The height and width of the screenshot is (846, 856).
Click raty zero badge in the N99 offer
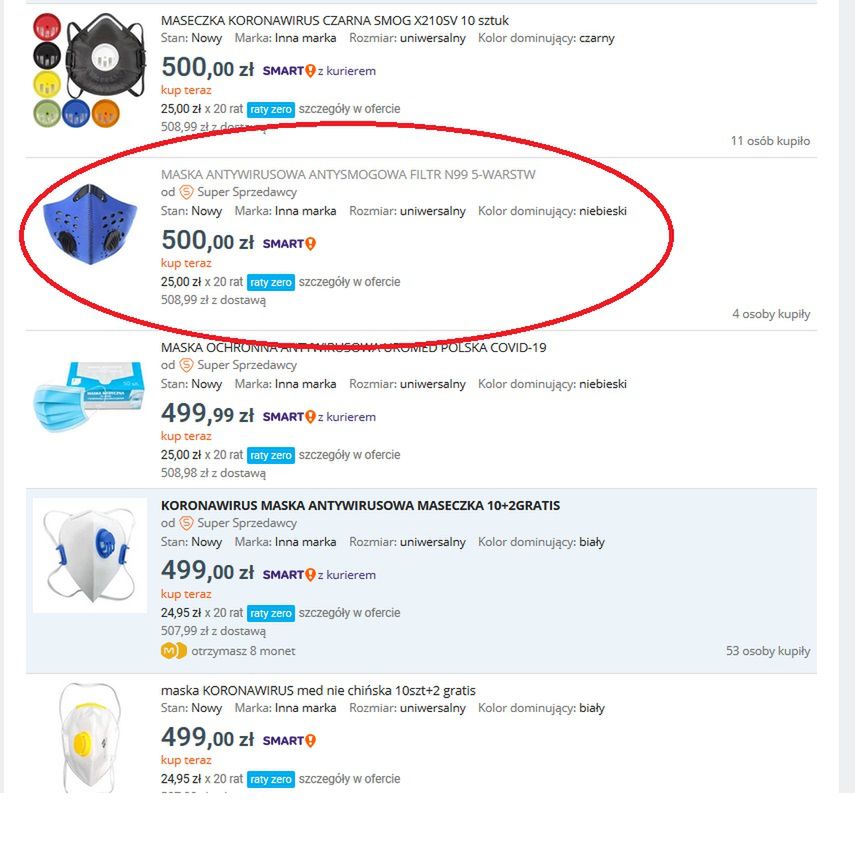click(x=271, y=282)
